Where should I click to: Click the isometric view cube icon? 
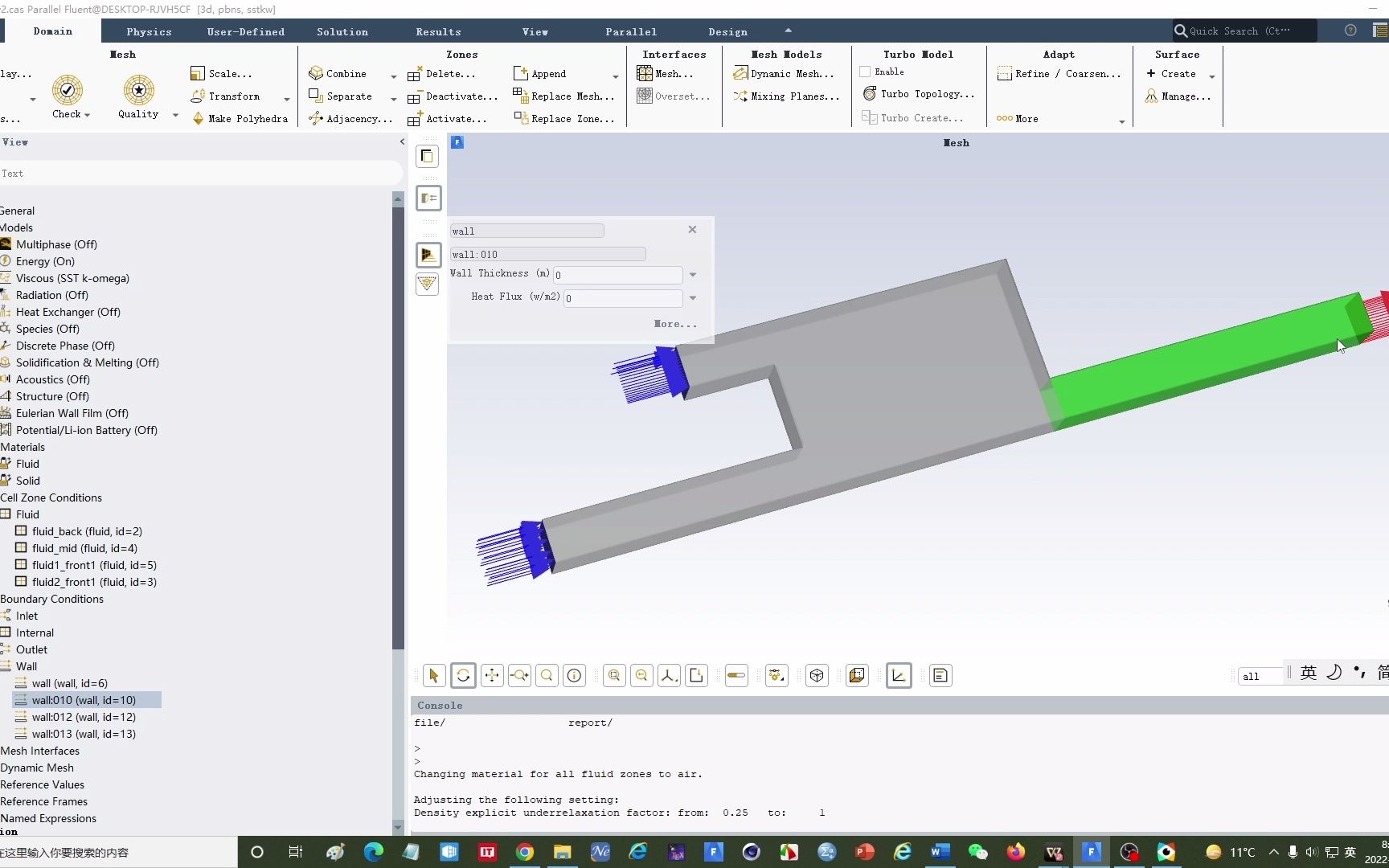point(817,675)
